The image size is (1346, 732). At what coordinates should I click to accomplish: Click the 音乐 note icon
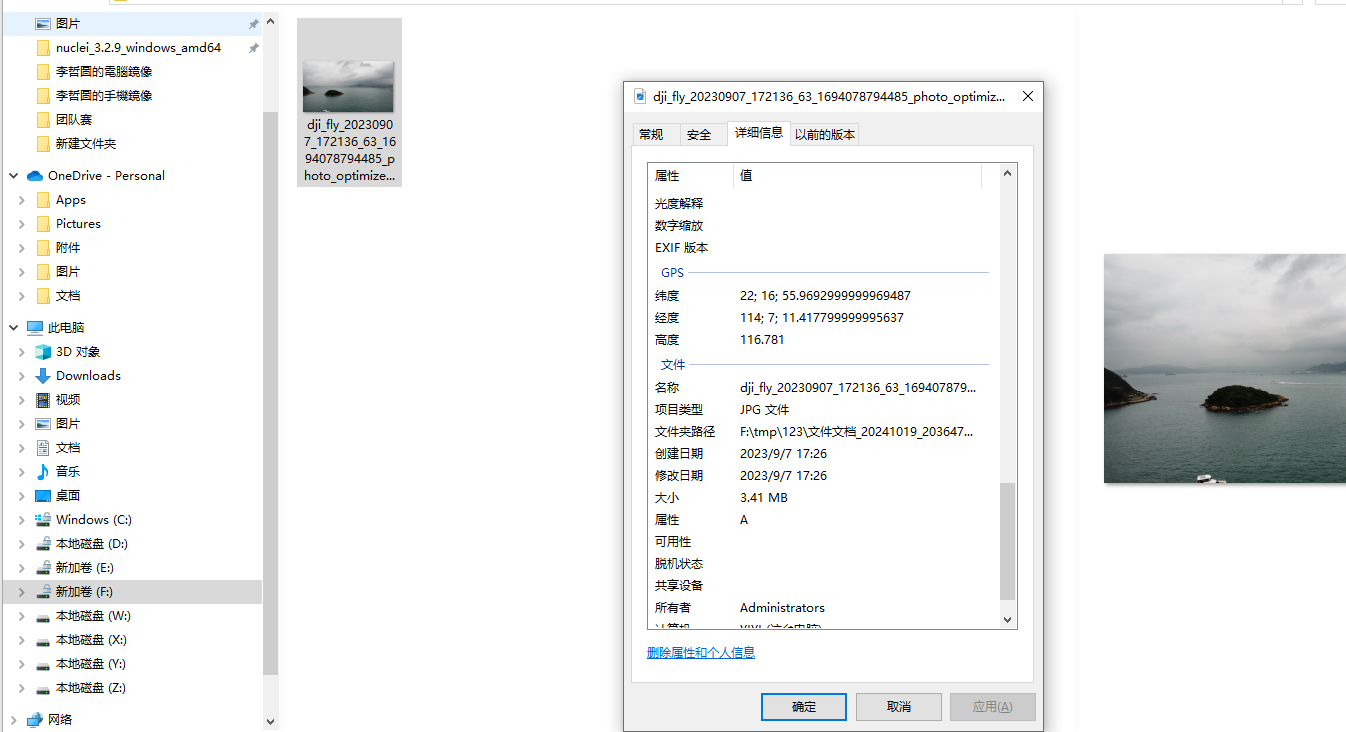point(43,472)
